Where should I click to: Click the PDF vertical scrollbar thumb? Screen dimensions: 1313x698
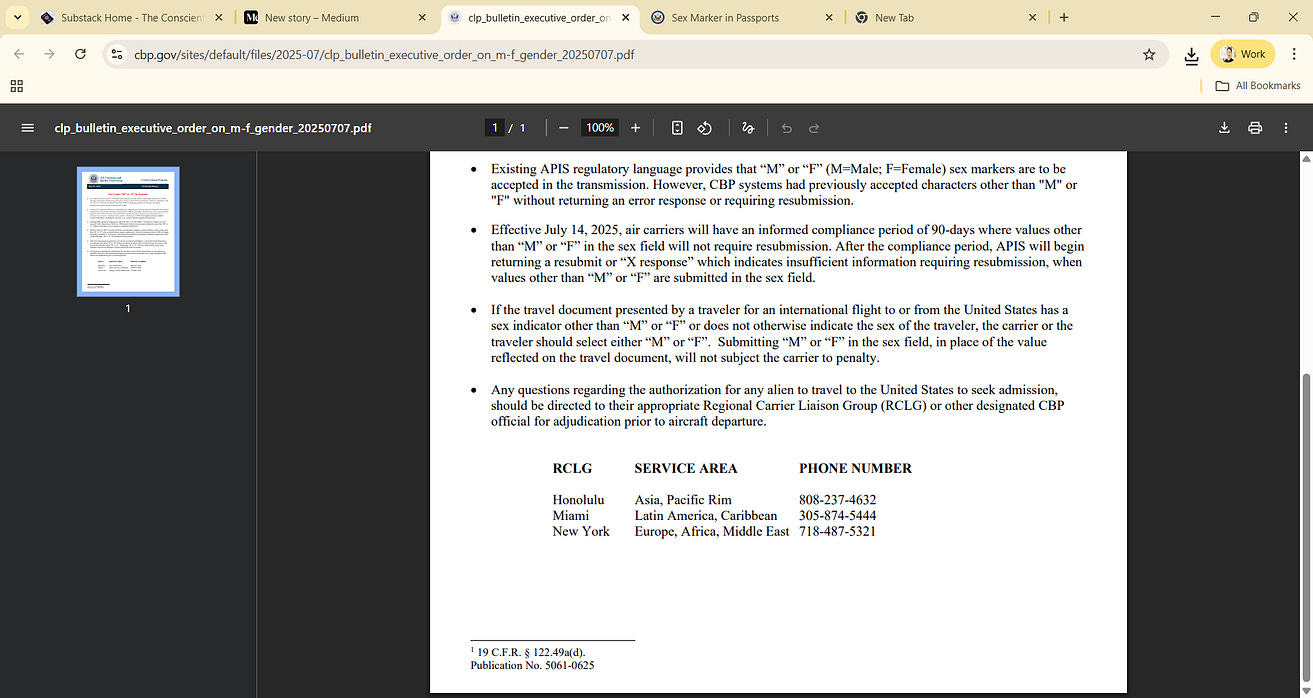pos(1308,528)
